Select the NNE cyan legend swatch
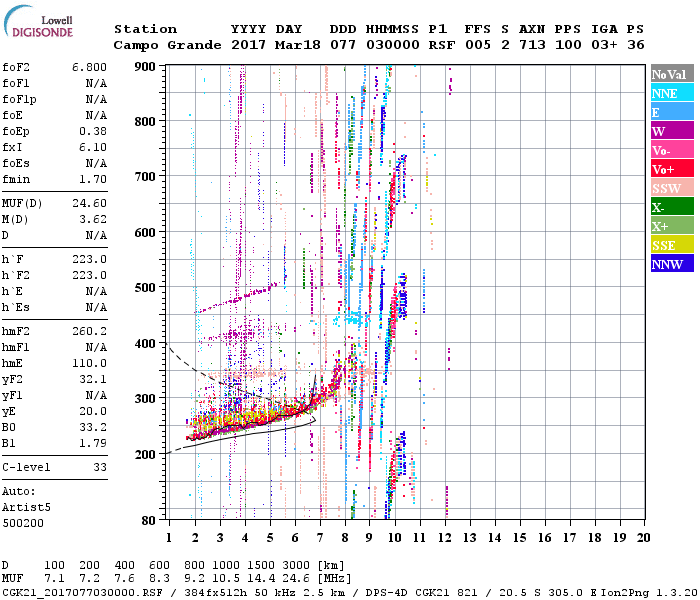 [x=672, y=93]
